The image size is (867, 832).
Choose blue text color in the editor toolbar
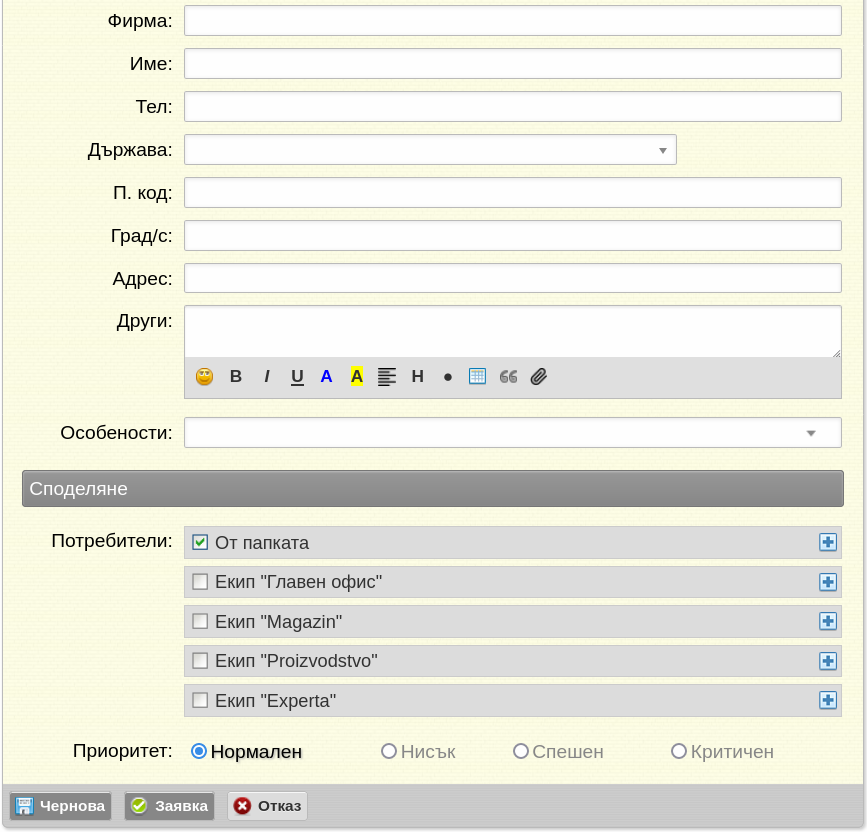[x=326, y=377]
